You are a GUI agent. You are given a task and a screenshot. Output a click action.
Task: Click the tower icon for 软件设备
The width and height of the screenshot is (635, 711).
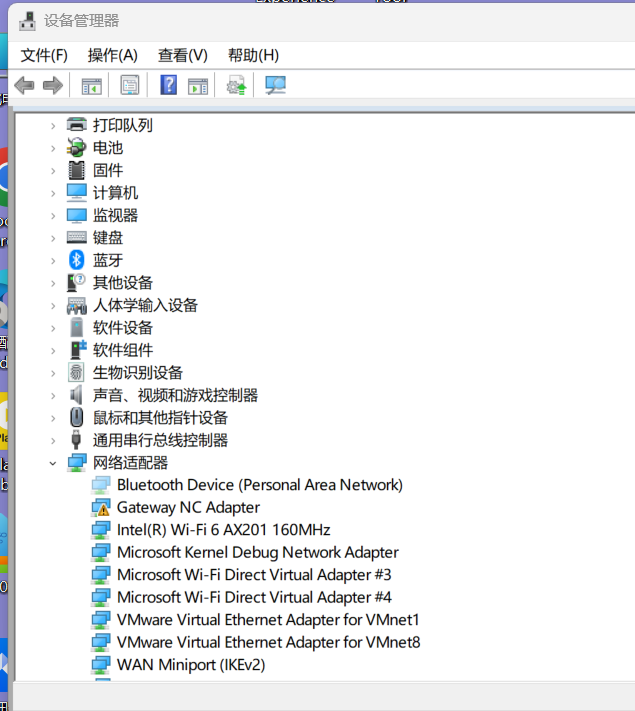point(77,327)
